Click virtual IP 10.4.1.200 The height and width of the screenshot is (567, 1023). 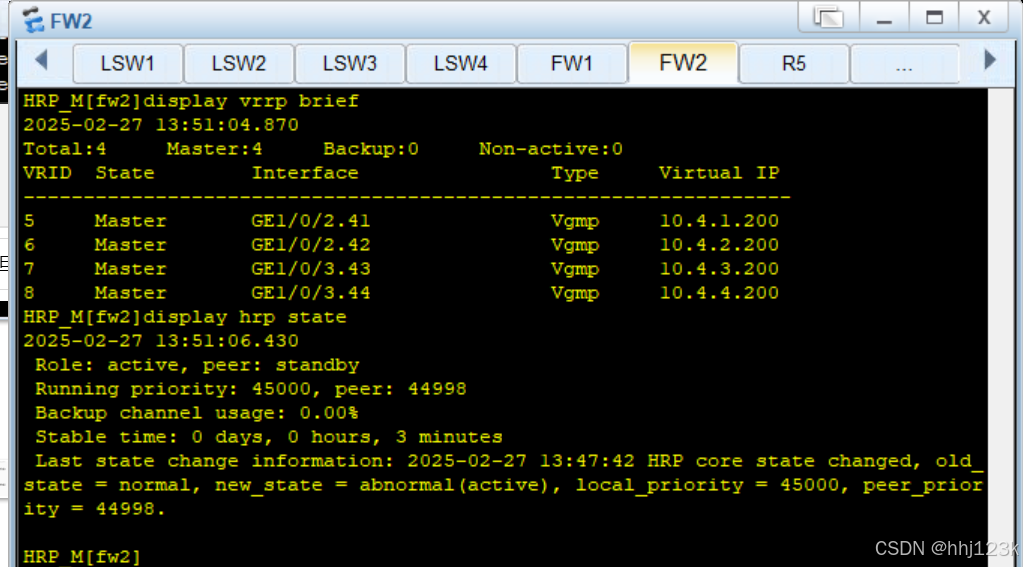point(719,221)
